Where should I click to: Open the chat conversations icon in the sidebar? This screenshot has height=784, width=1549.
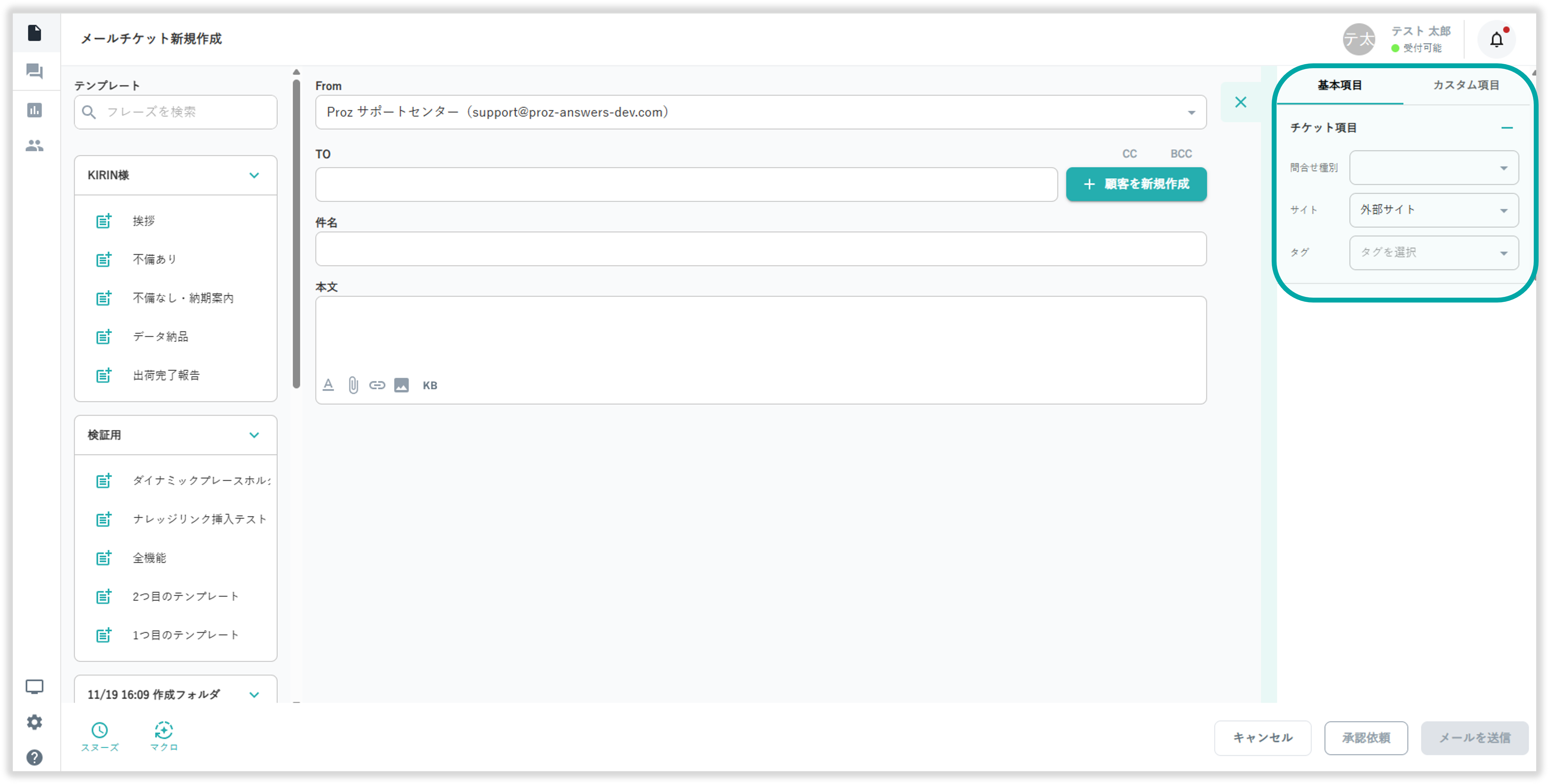pos(35,72)
